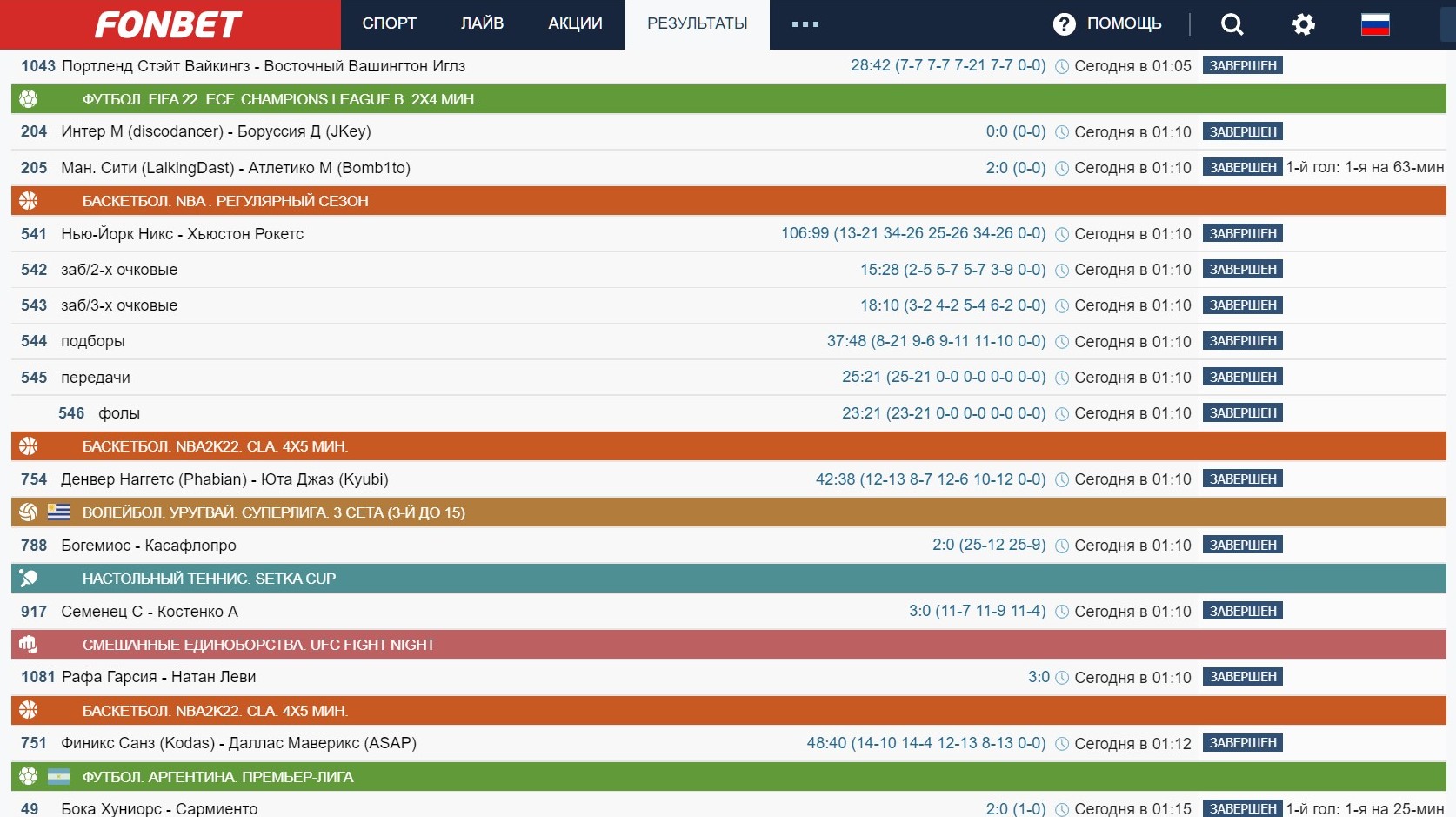
Task: Click the score 18:10 in заб/3-х очковые row
Action: 953,305
